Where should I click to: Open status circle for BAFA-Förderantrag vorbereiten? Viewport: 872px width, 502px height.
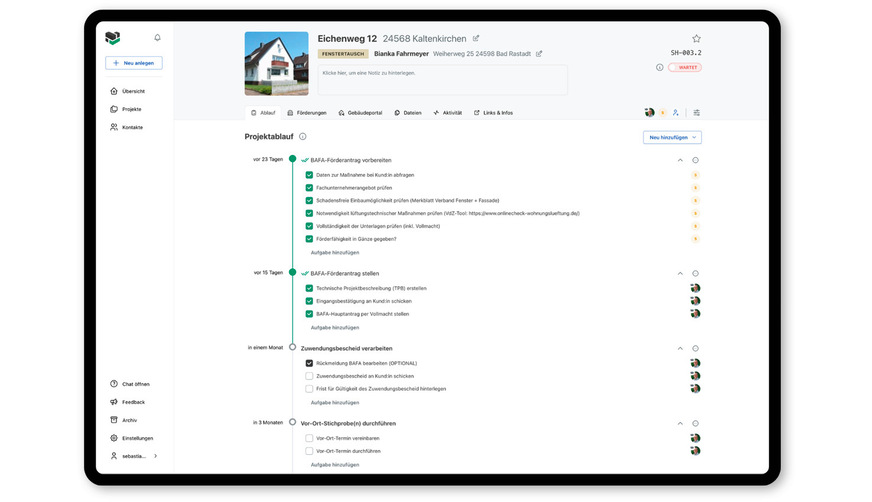[695, 160]
